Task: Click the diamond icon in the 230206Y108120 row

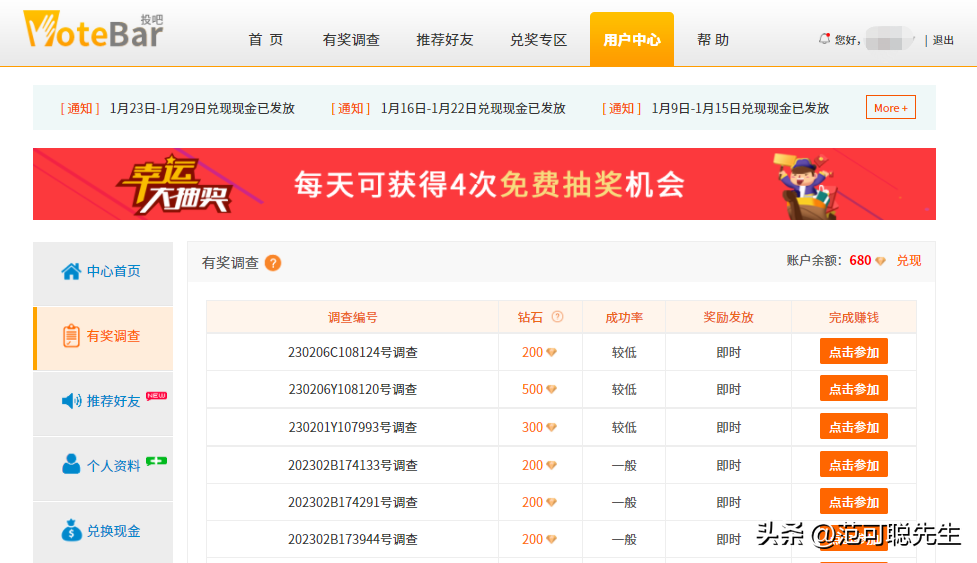Action: [x=551, y=389]
